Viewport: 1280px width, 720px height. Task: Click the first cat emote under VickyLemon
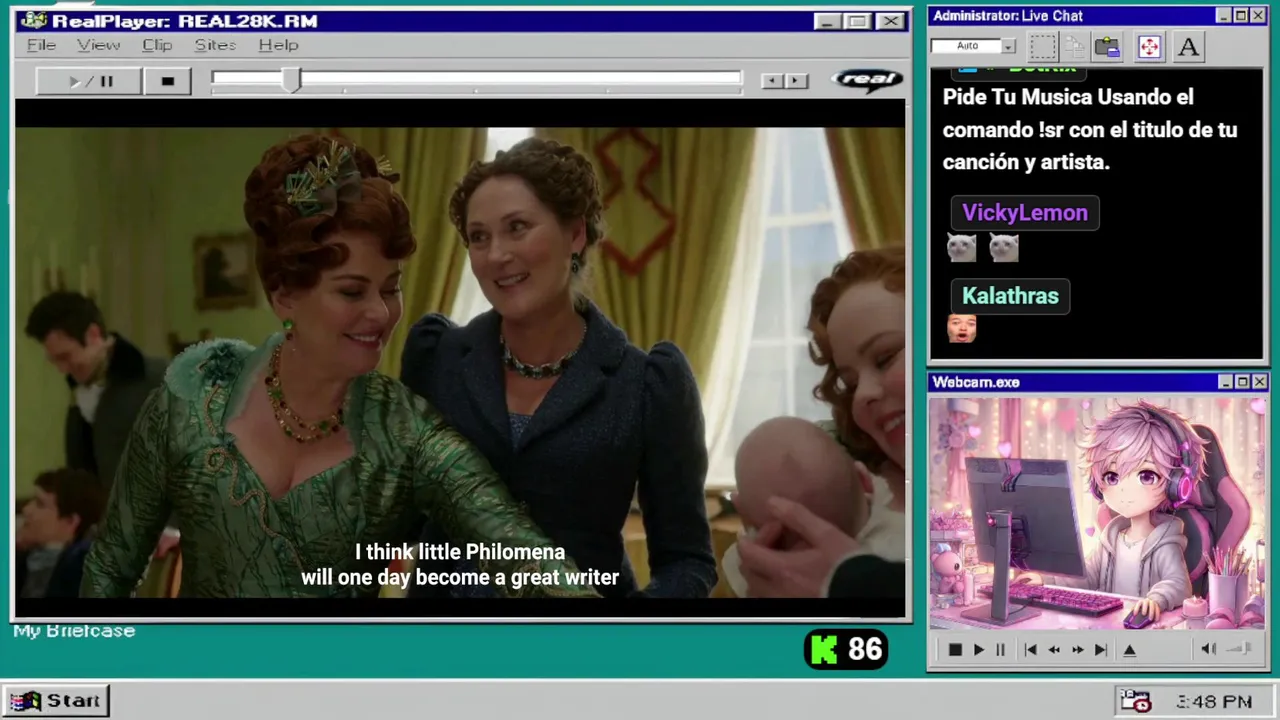(x=961, y=247)
